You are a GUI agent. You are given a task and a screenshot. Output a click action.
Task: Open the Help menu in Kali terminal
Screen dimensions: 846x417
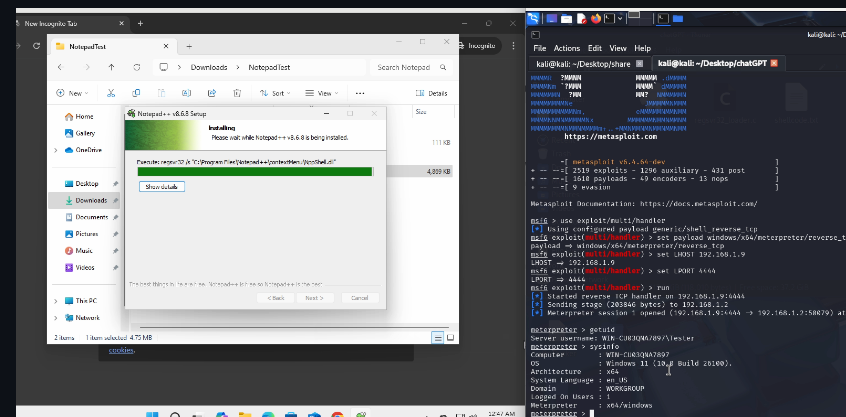[x=643, y=48]
